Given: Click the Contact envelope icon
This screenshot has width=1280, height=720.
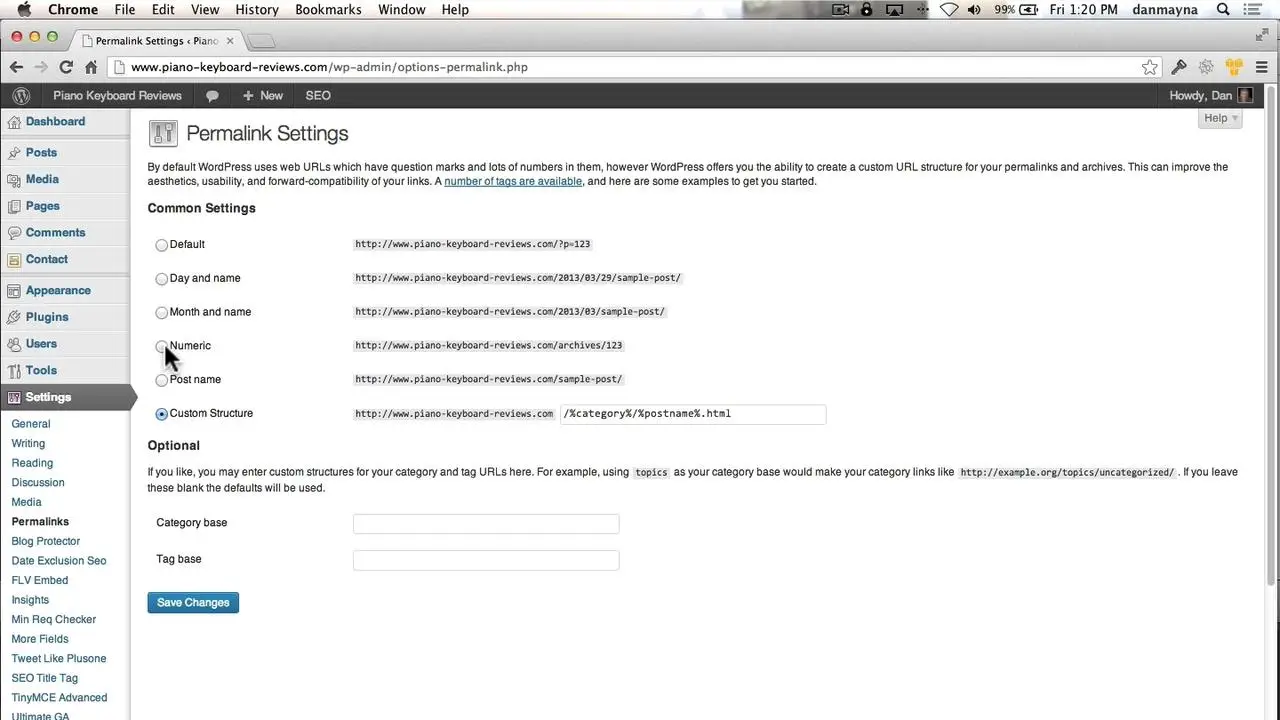Looking at the screenshot, I should coord(14,260).
